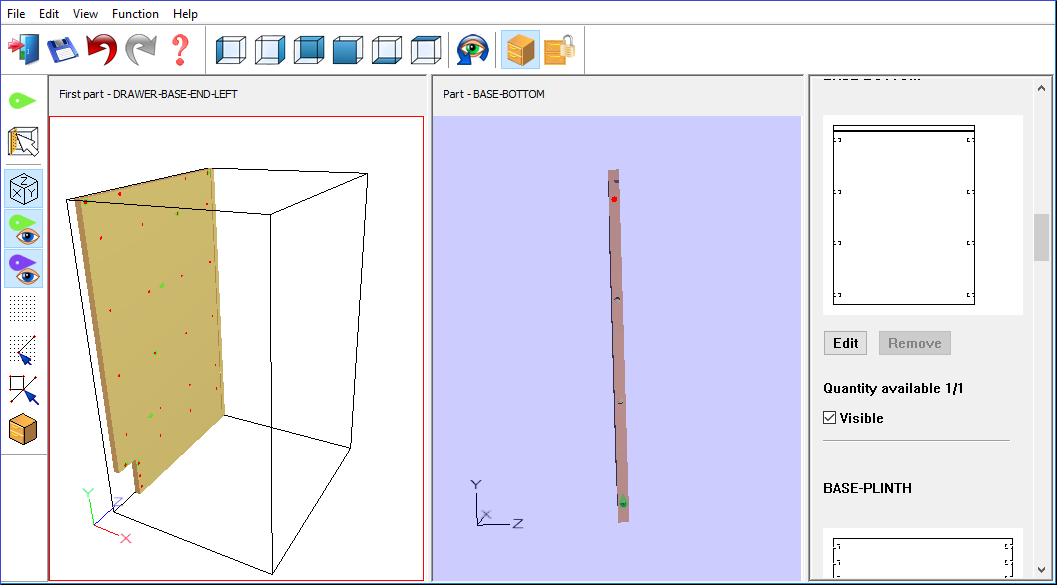Click the eye rotate view icon
This screenshot has height=585, width=1057.
473,50
